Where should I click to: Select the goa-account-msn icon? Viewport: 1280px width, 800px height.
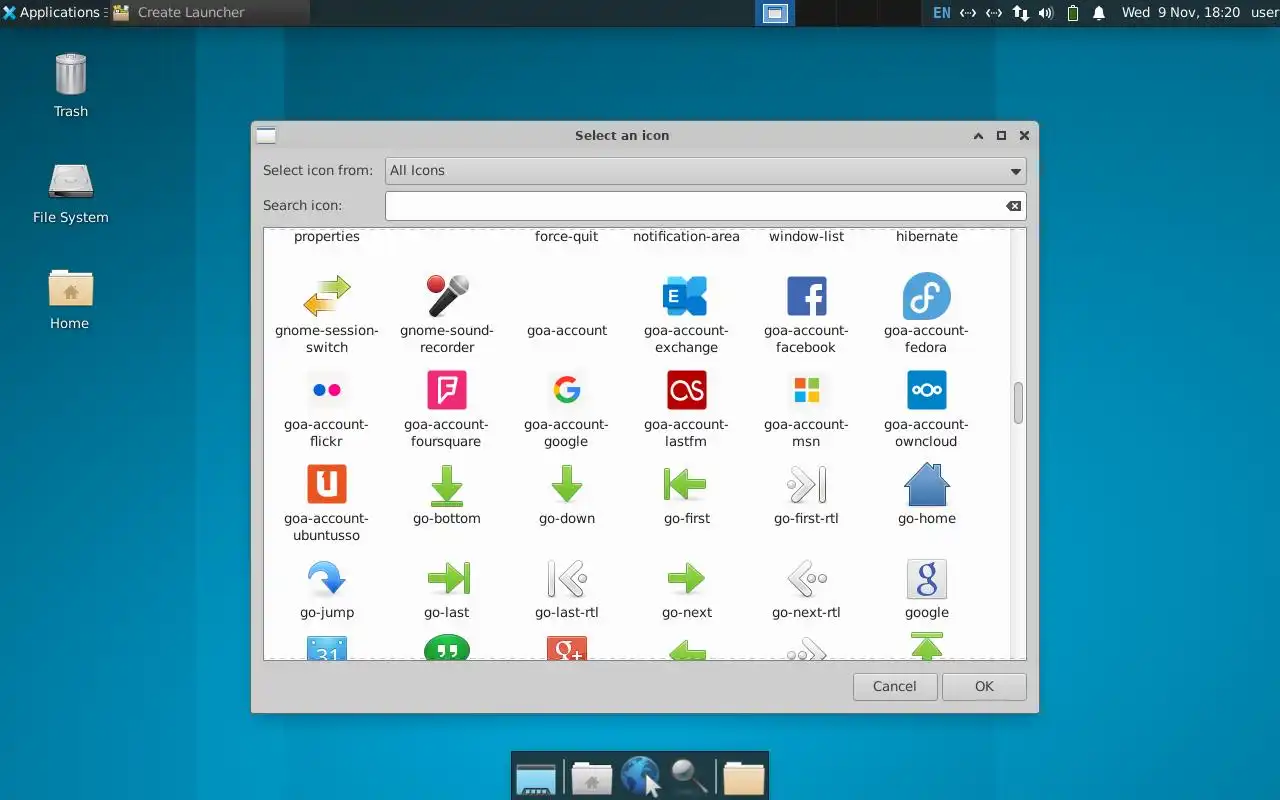click(806, 390)
